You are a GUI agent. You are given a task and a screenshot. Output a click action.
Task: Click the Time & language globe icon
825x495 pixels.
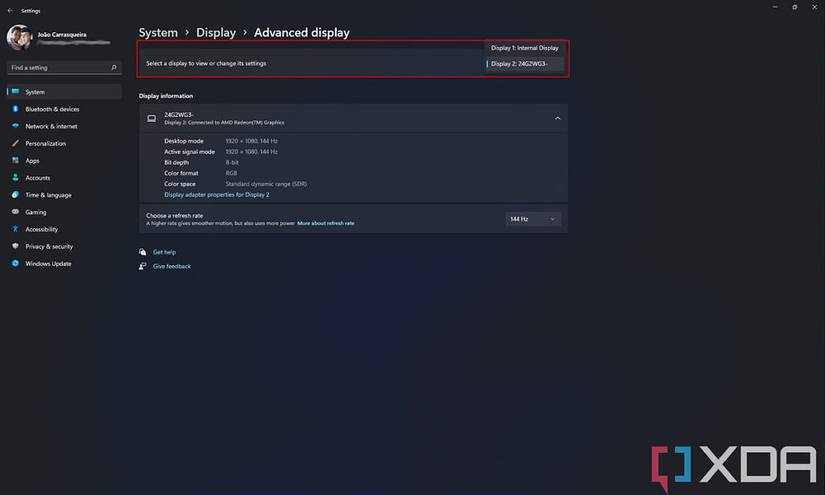(15, 195)
